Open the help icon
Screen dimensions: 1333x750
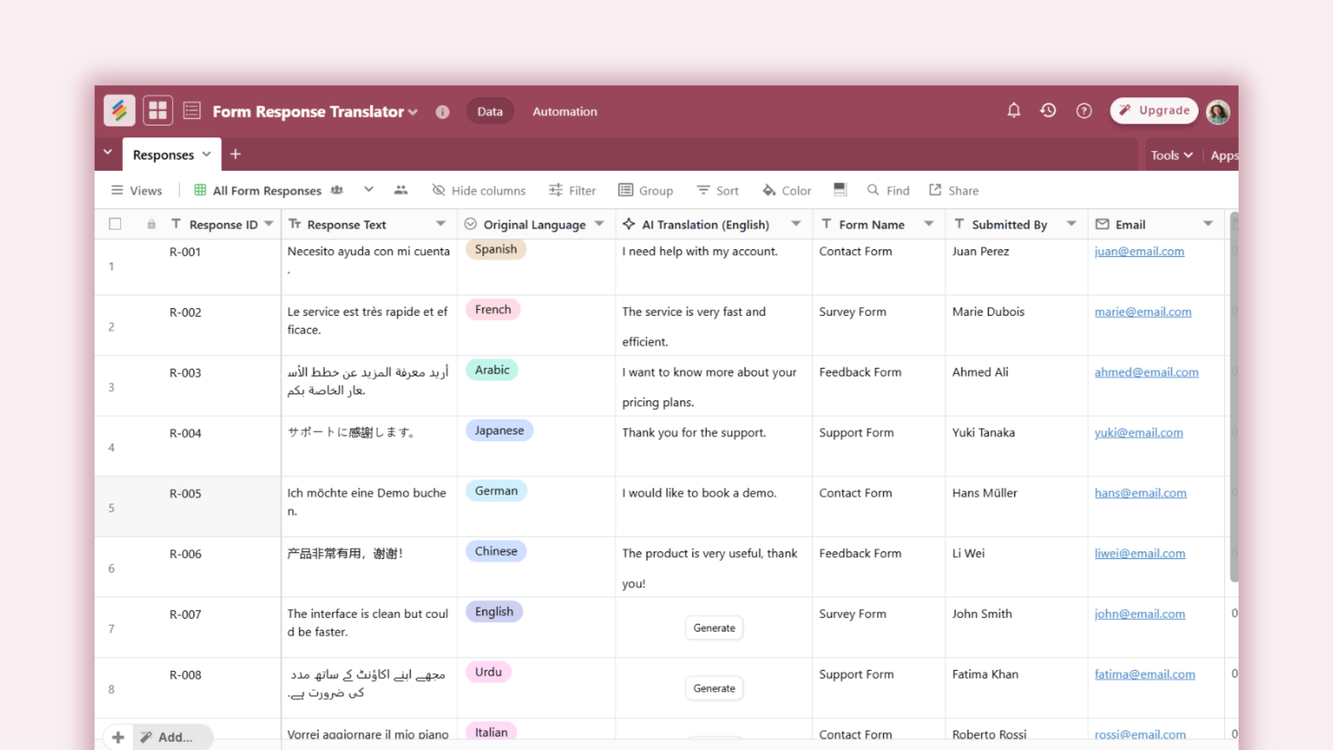[1084, 110]
